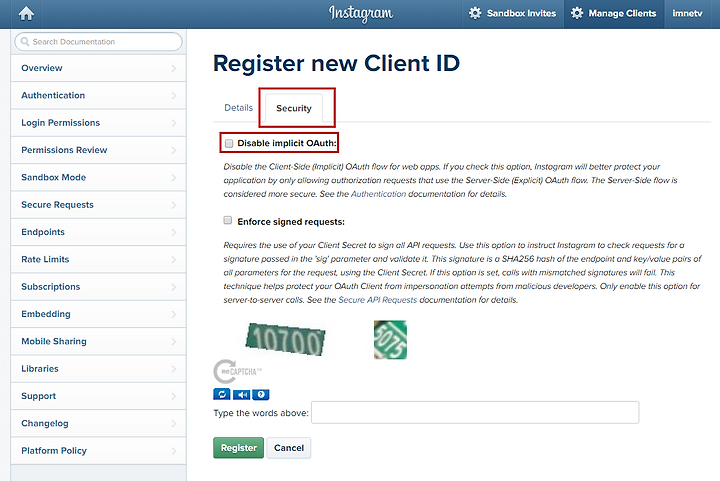Image resolution: width=720 pixels, height=481 pixels.
Task: Expand Changelog chevron
Action: pyautogui.click(x=174, y=424)
